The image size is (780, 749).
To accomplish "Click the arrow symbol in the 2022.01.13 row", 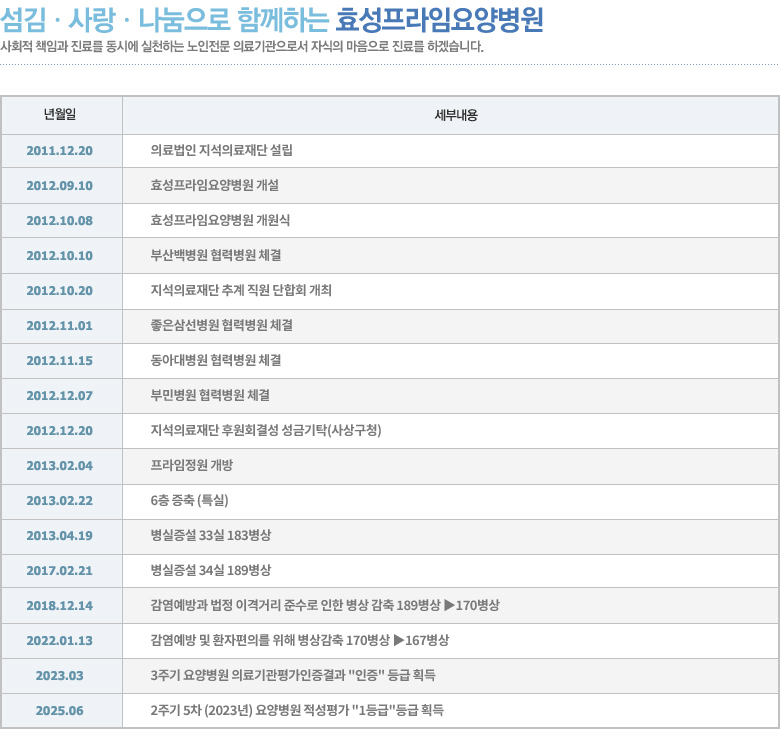I will pyautogui.click(x=398, y=640).
